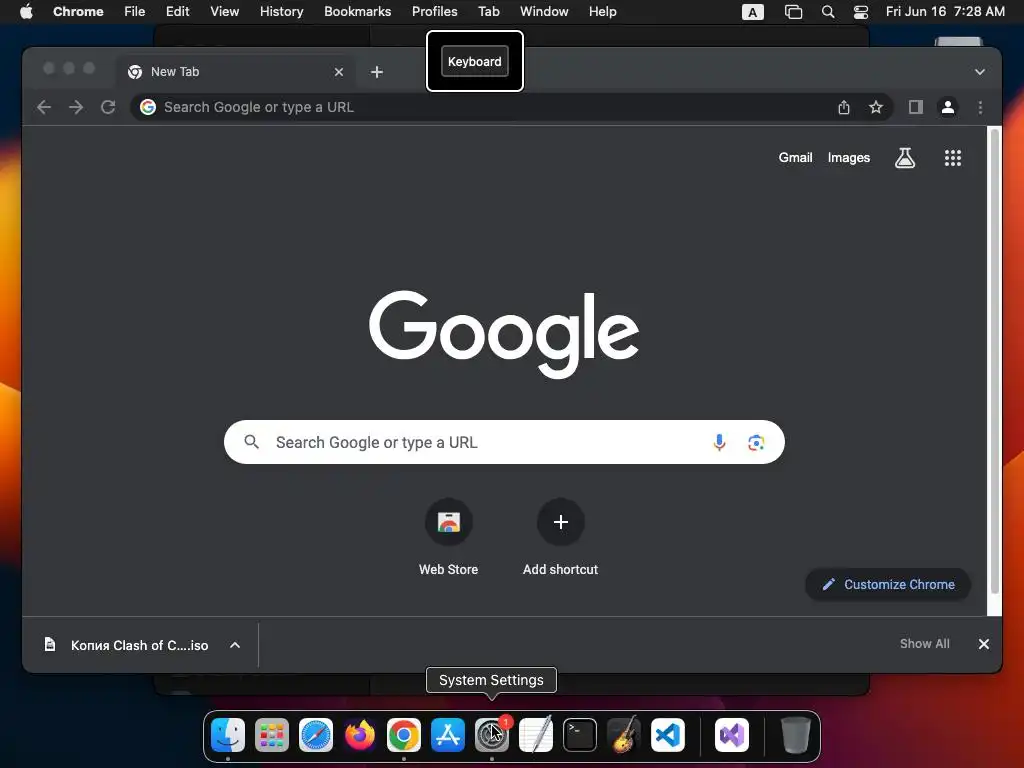Open the Trash in the Dock
This screenshot has height=768, width=1024.
tap(796, 735)
